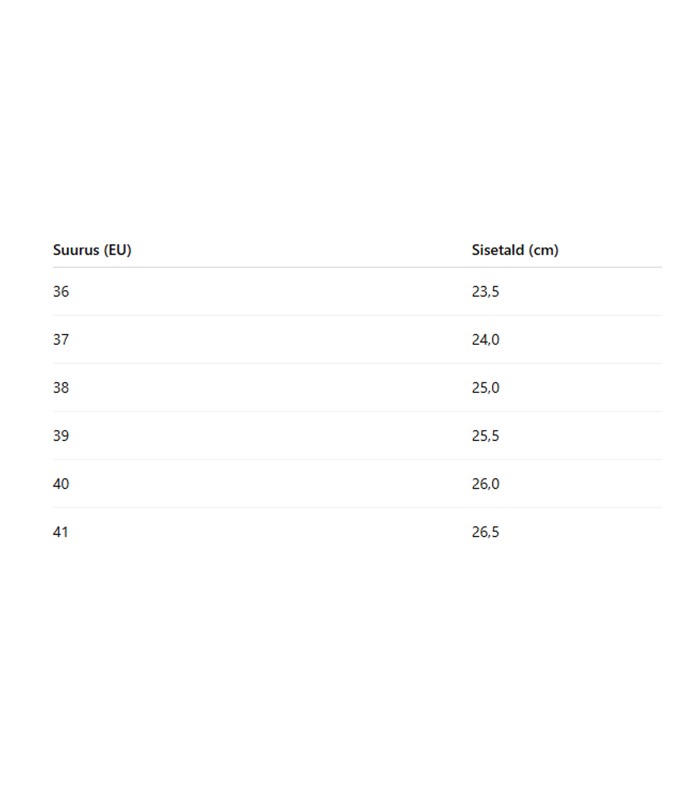Click the 24,0 insole length value
Viewport: 700px width, 800px height.
pyautogui.click(x=485, y=340)
